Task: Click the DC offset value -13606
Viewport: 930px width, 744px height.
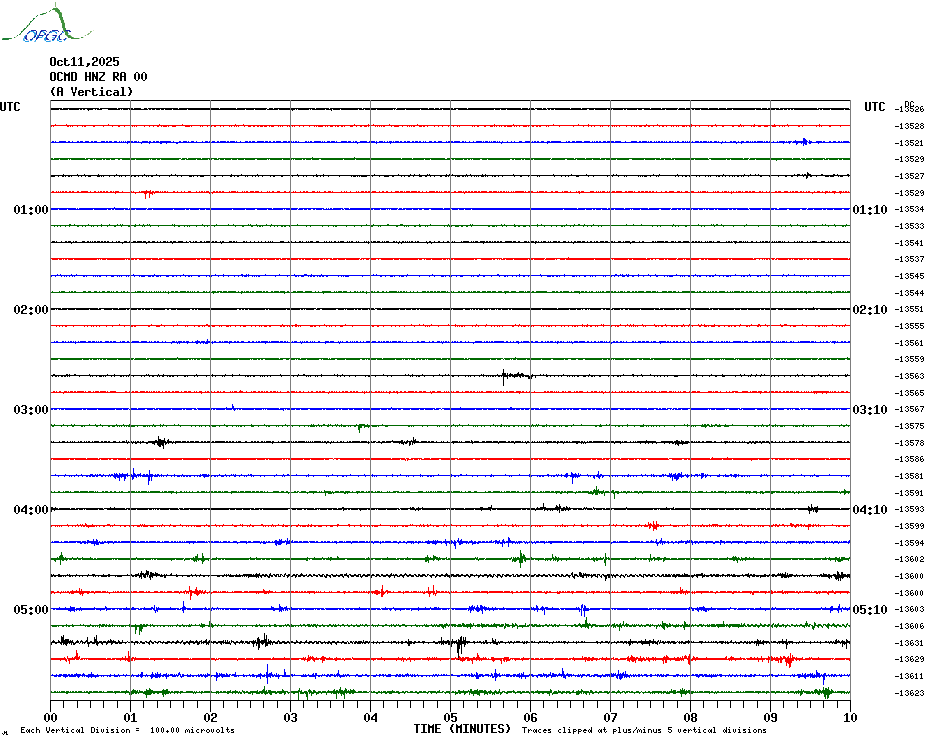Action: point(909,627)
